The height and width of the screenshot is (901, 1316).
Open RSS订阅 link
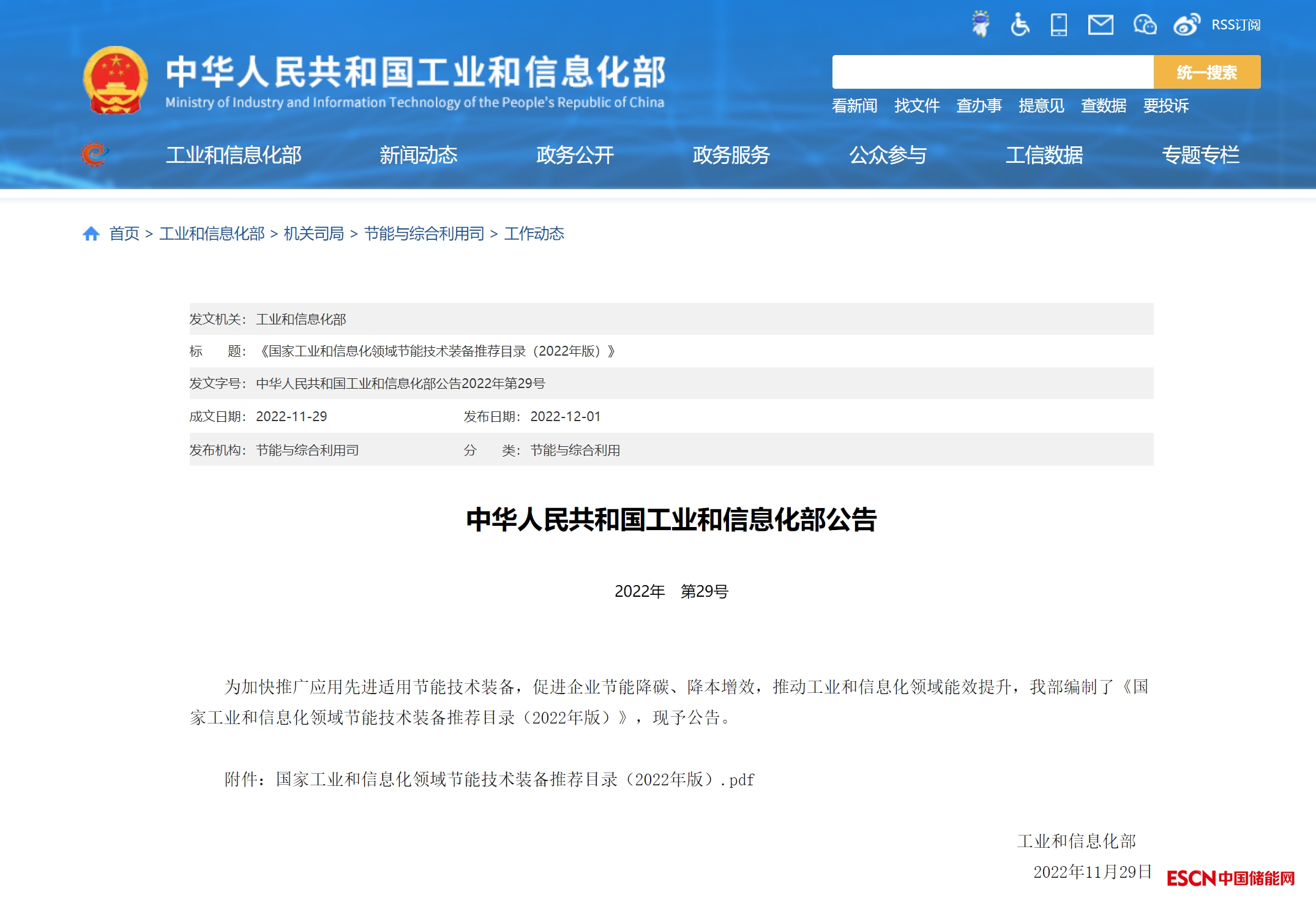click(1236, 24)
